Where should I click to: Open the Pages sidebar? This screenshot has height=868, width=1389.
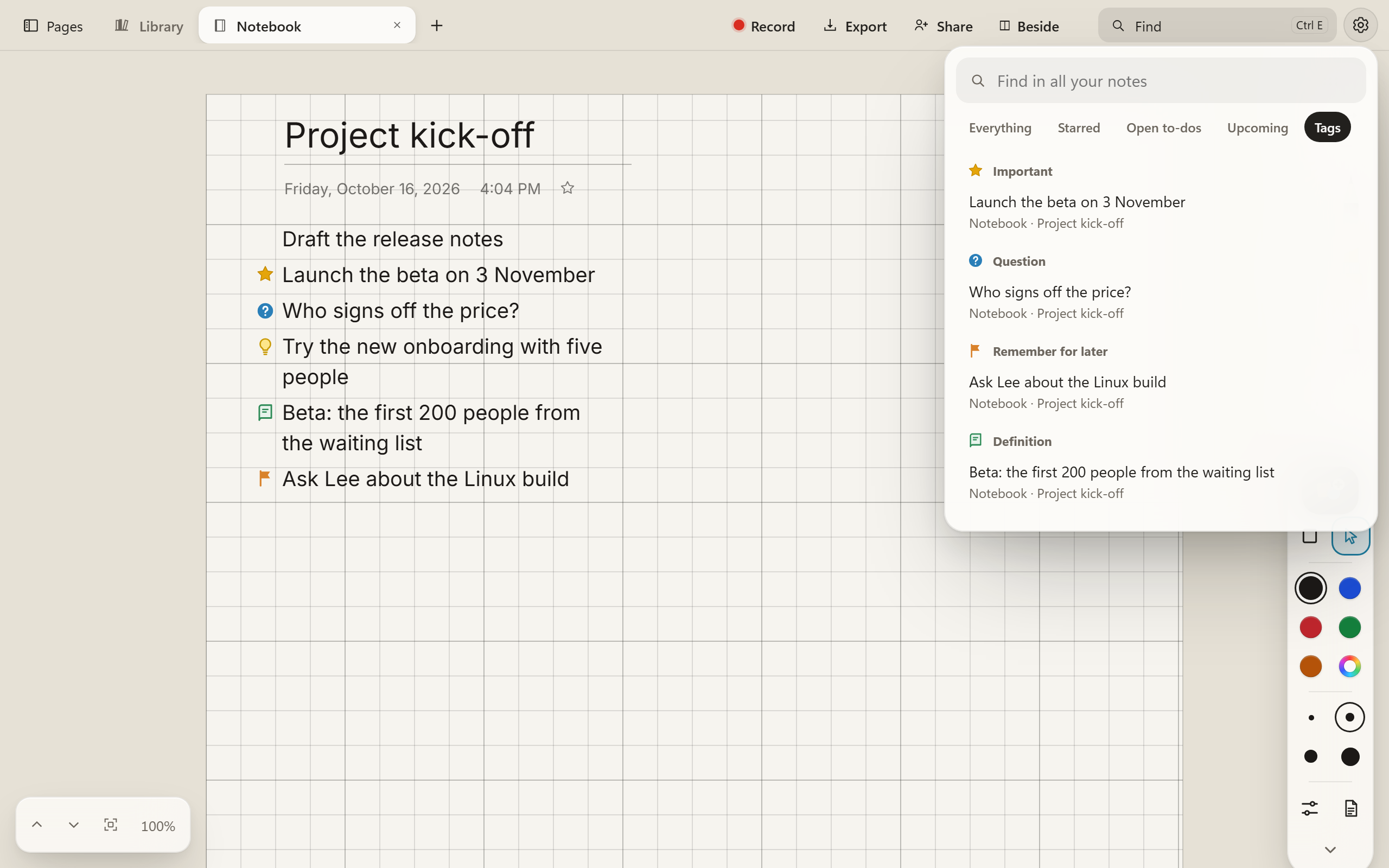(x=53, y=26)
